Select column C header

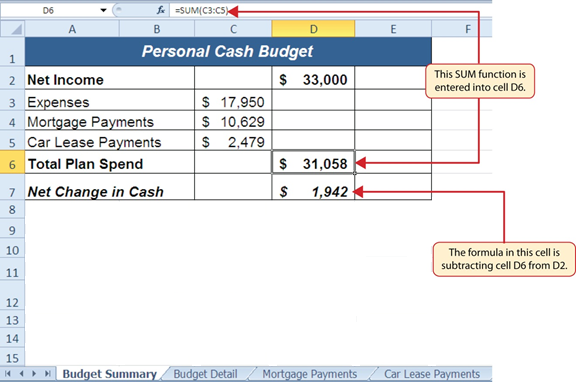[233, 29]
